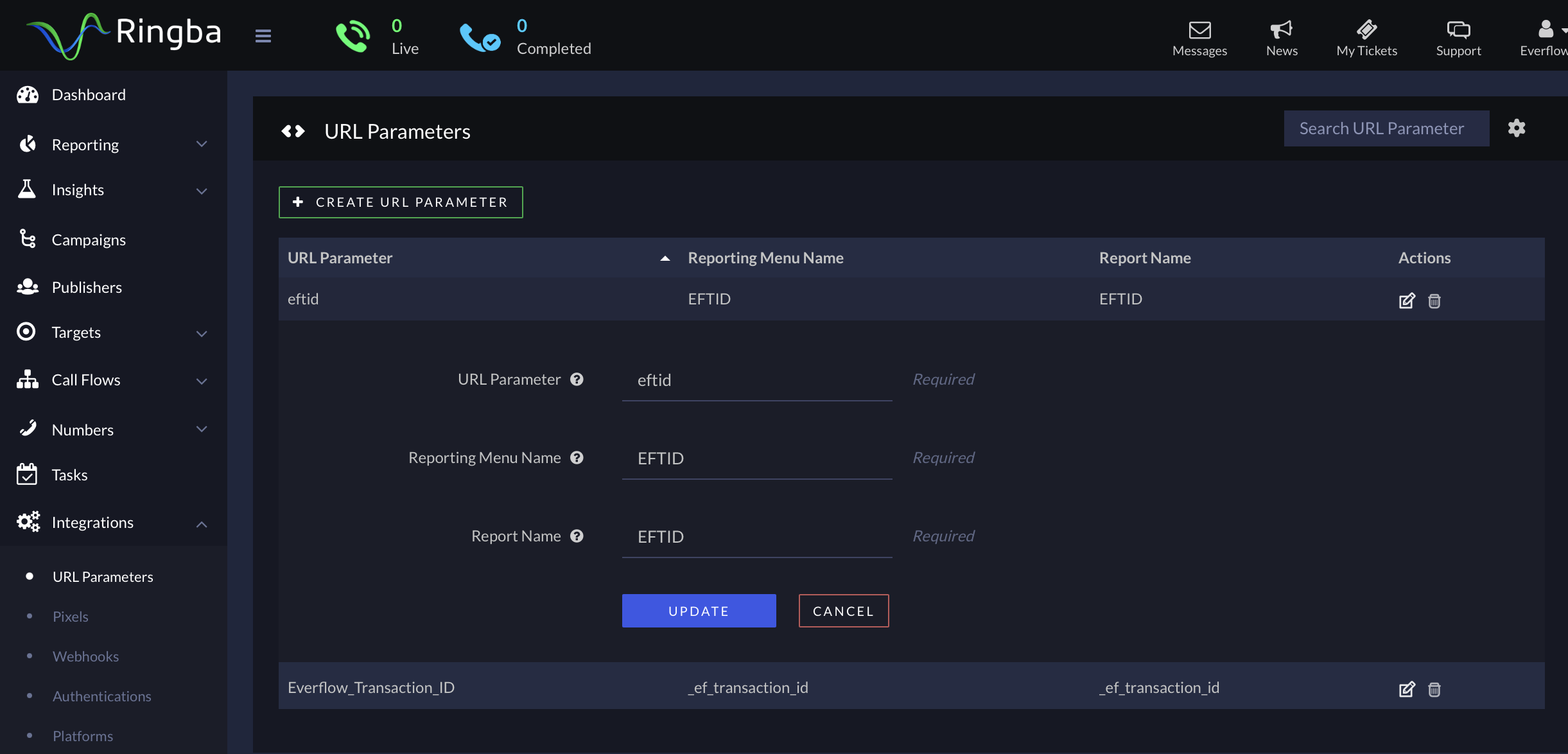This screenshot has width=1568, height=754.
Task: Click the Everflow_Transaction_ID cell text
Action: pos(371,687)
